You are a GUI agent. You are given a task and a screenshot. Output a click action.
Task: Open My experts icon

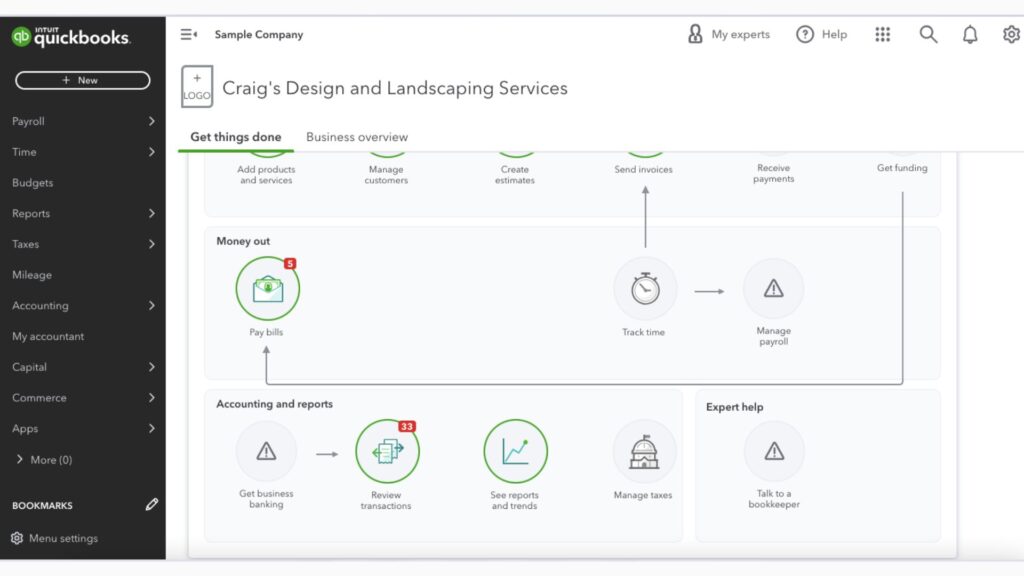(x=695, y=34)
